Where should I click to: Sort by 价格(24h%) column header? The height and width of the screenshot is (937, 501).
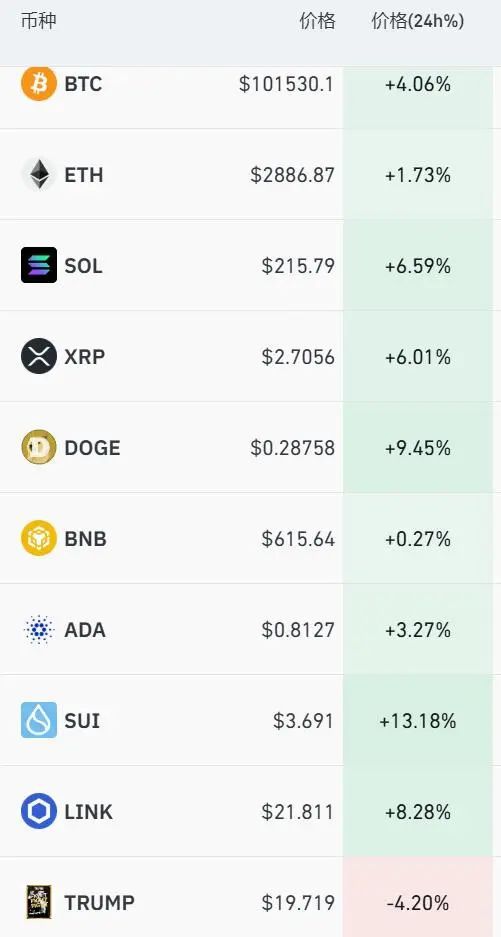pos(418,22)
